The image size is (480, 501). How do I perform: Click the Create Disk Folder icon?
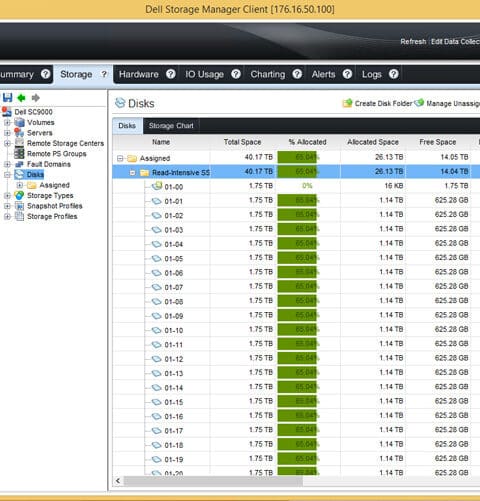[x=347, y=103]
